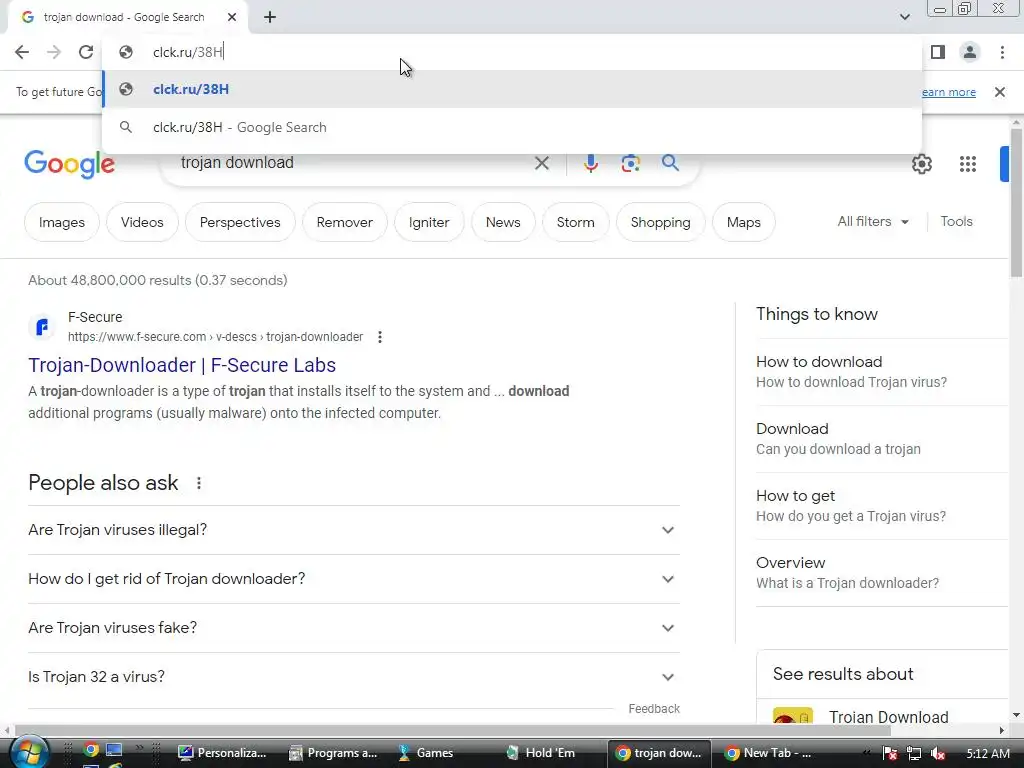Dismiss the notification bar with X

click(x=999, y=92)
